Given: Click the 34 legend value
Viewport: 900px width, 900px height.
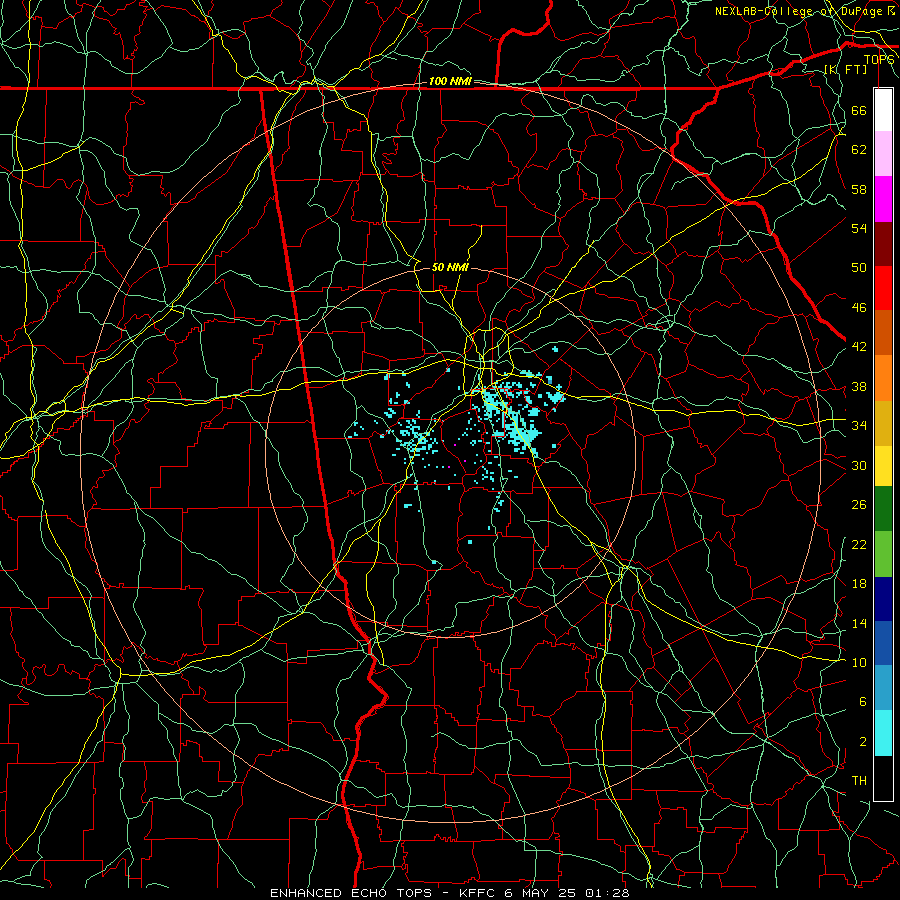Looking at the screenshot, I should click(859, 425).
